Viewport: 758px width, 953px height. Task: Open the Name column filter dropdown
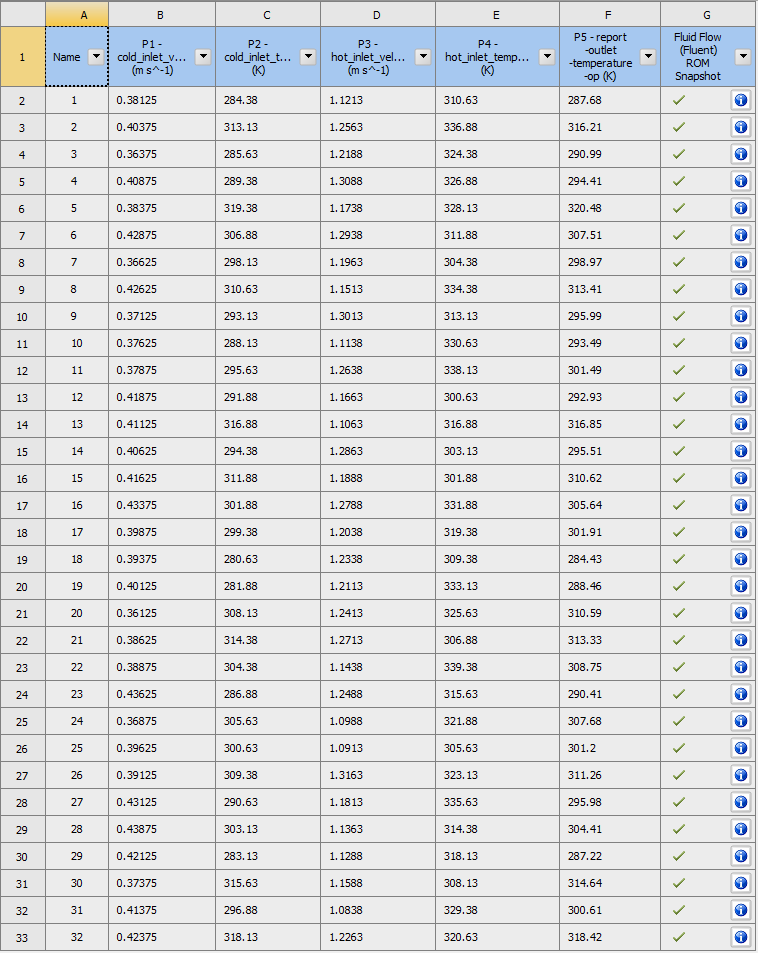[x=96, y=57]
